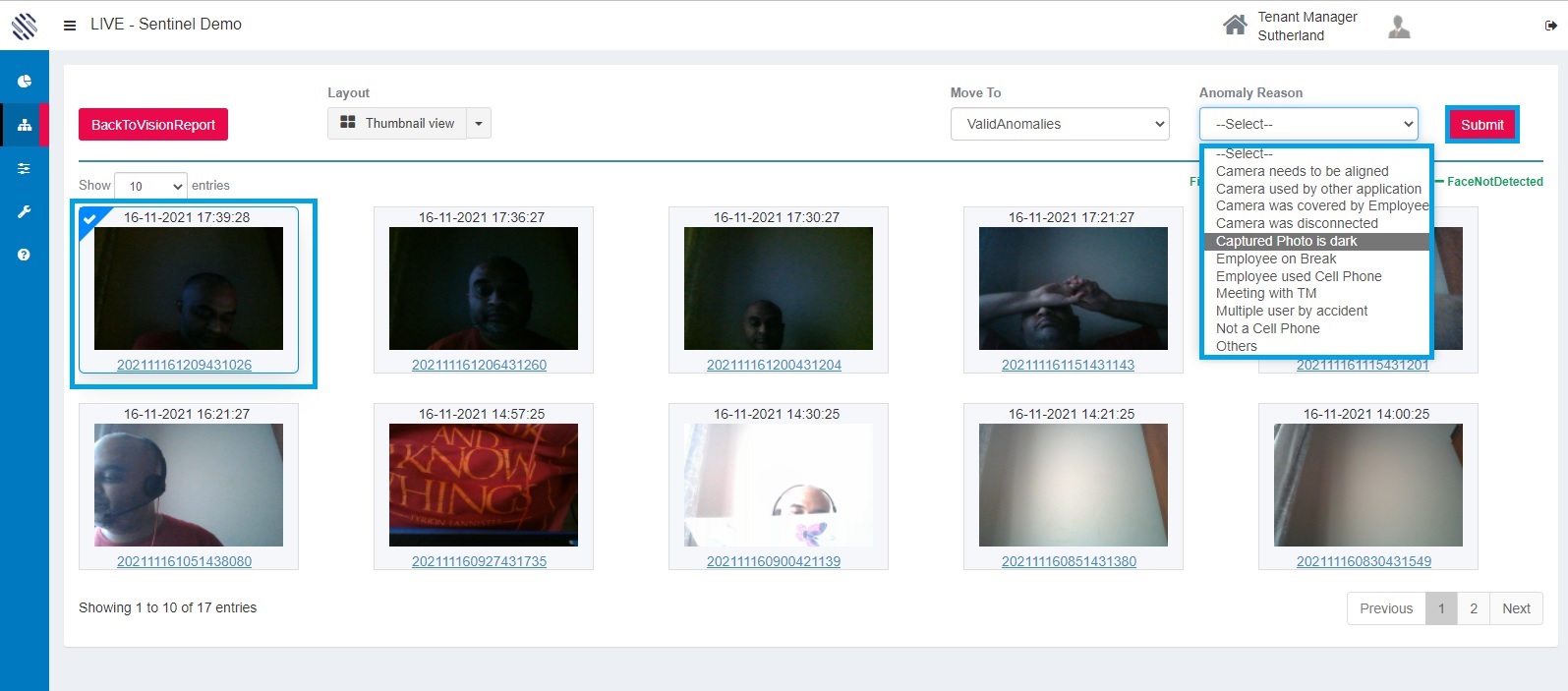This screenshot has width=1568, height=691.
Task: Click the Submit button
Action: pos(1481,125)
